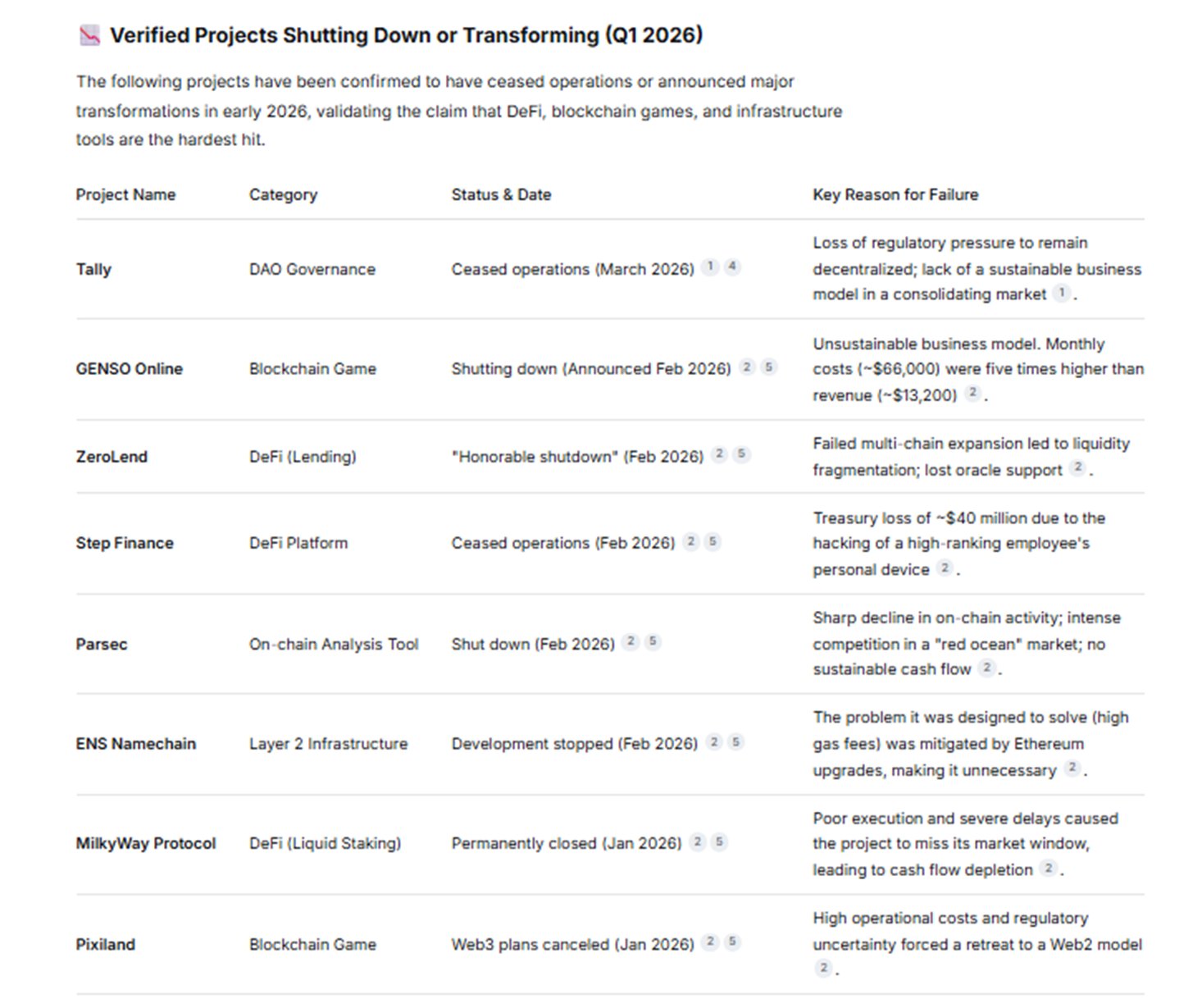Click '"Honorable shutdown" (Feb 2026)' status text
This screenshot has height=1008, width=1202.
point(577,457)
